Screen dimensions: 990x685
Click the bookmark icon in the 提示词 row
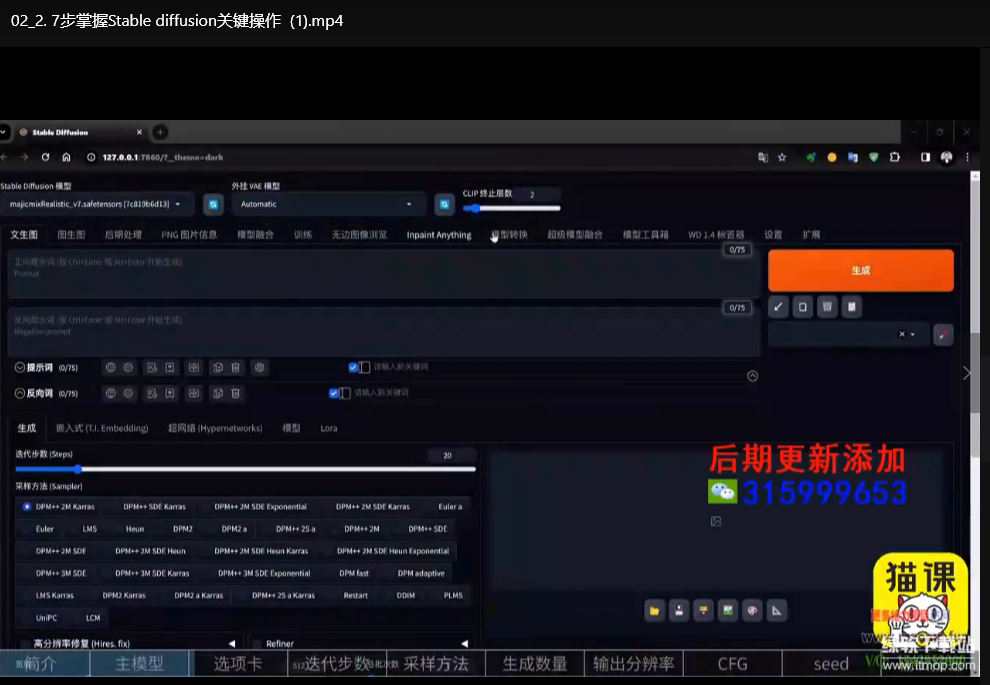coord(170,367)
